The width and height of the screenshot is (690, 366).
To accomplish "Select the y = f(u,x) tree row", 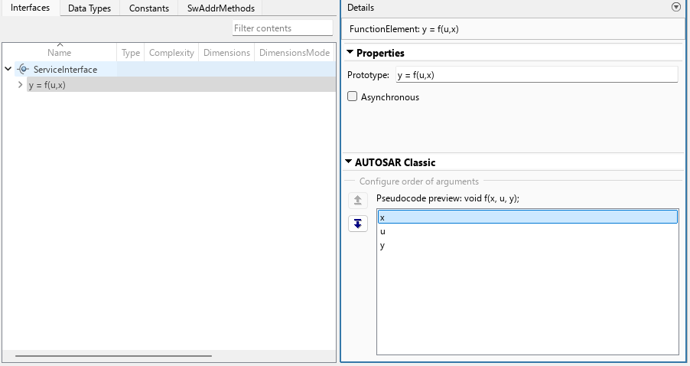I will click(181, 84).
